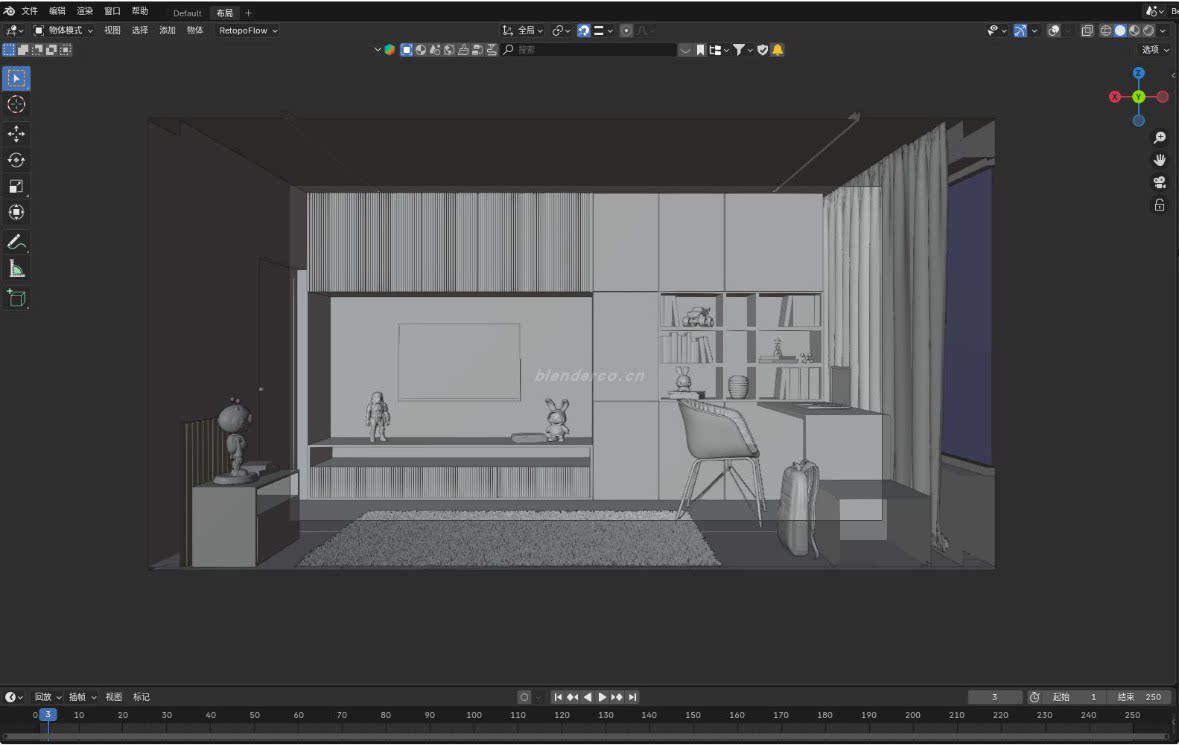Switch to 布局 workspace tab

pos(224,13)
